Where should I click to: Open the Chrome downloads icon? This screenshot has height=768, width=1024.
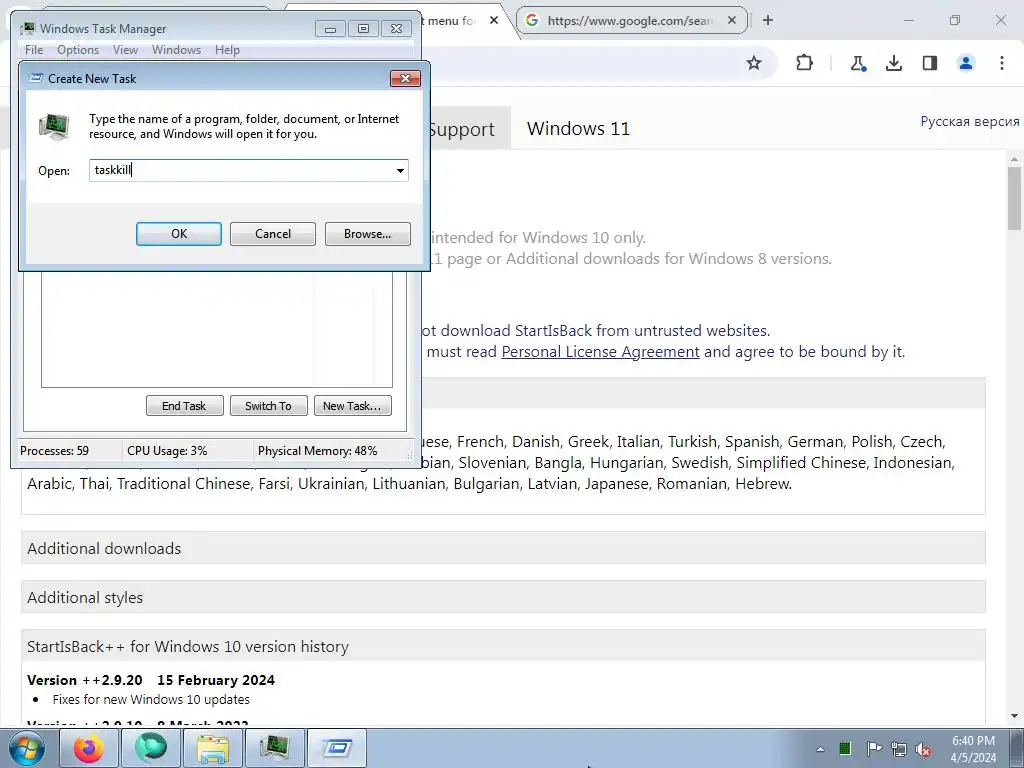pyautogui.click(x=893, y=63)
